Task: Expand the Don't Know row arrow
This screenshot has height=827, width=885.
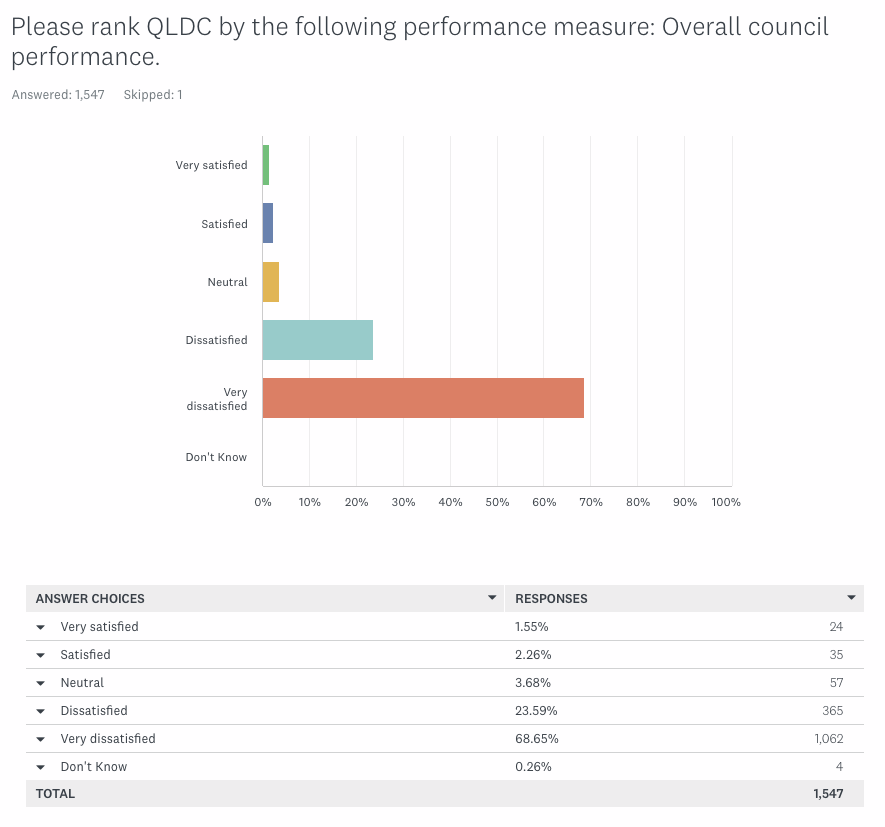Action: click(41, 767)
